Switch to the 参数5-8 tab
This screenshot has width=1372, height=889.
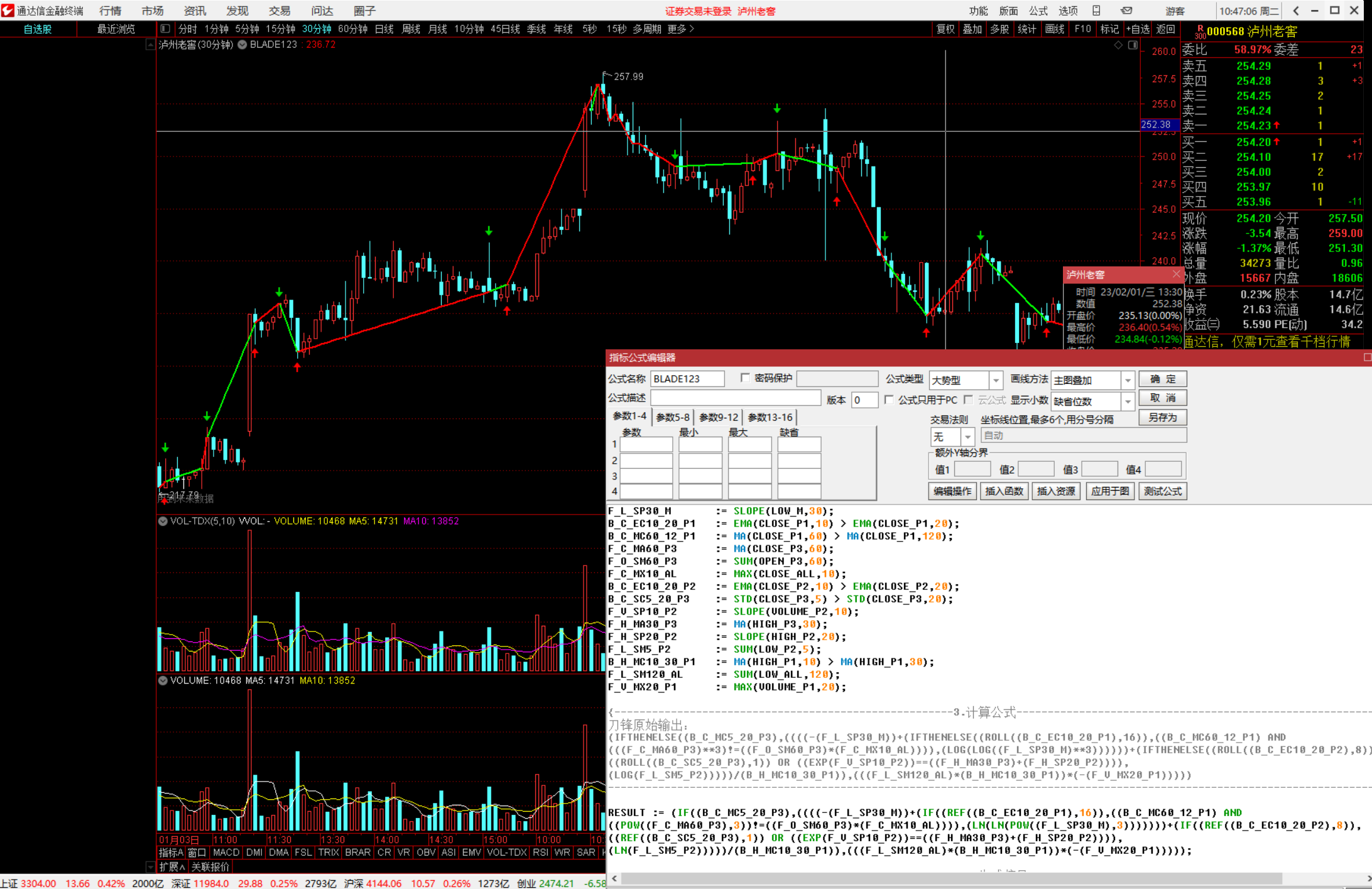point(672,417)
